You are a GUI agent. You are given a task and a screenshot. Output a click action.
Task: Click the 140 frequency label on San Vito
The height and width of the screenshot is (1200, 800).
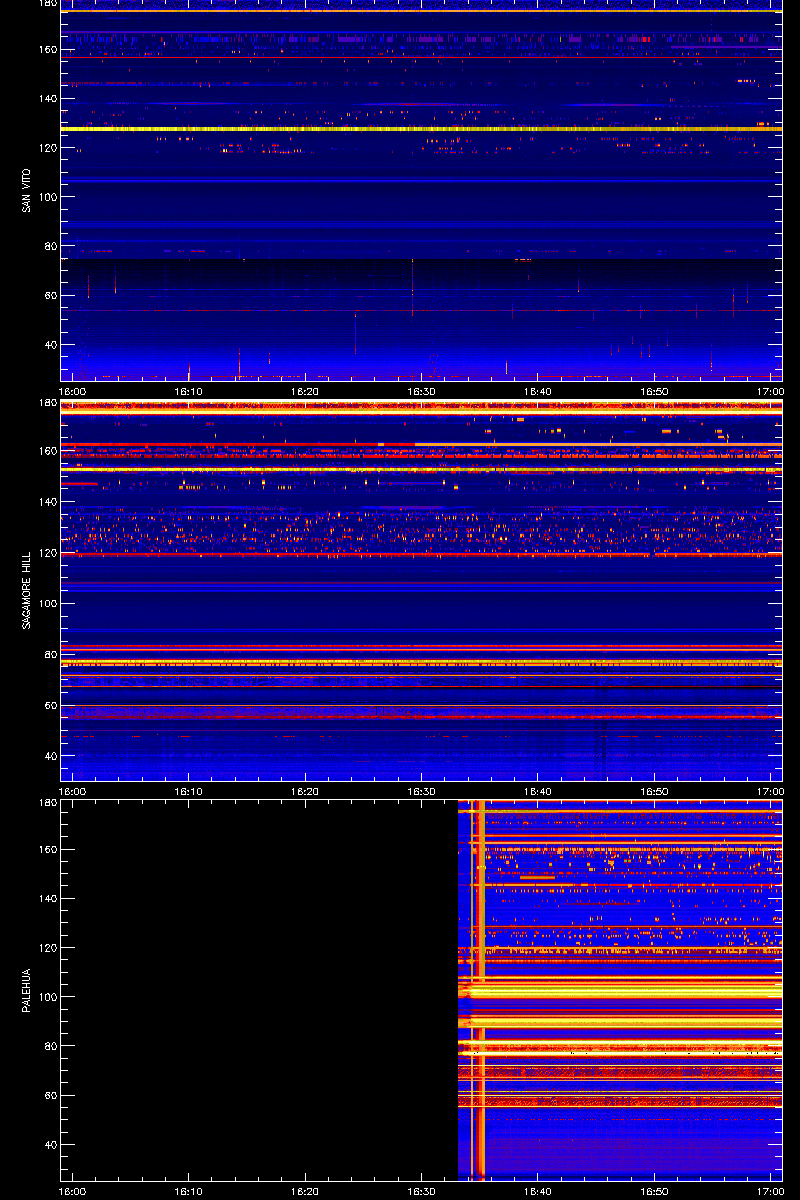47,99
